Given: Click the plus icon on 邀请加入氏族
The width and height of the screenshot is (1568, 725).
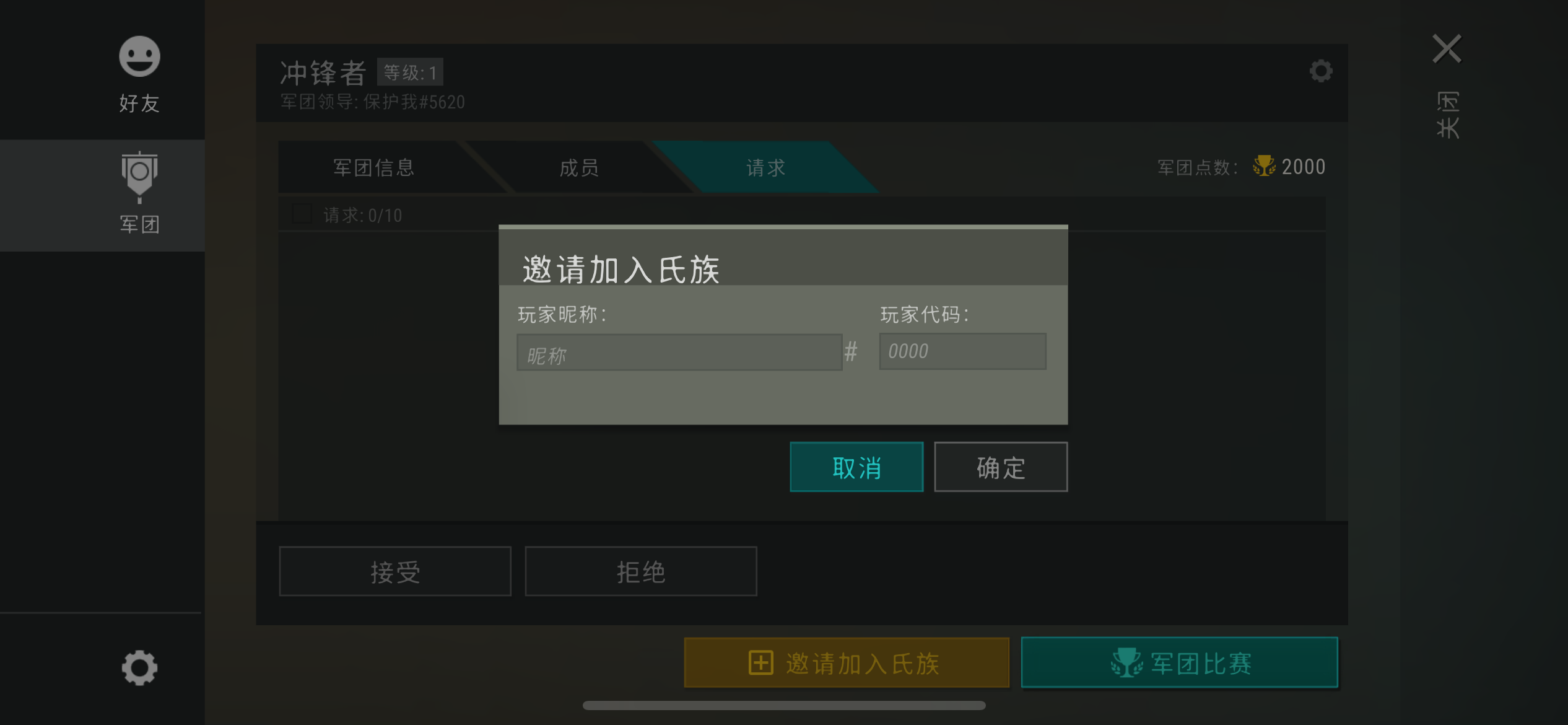Looking at the screenshot, I should [760, 662].
